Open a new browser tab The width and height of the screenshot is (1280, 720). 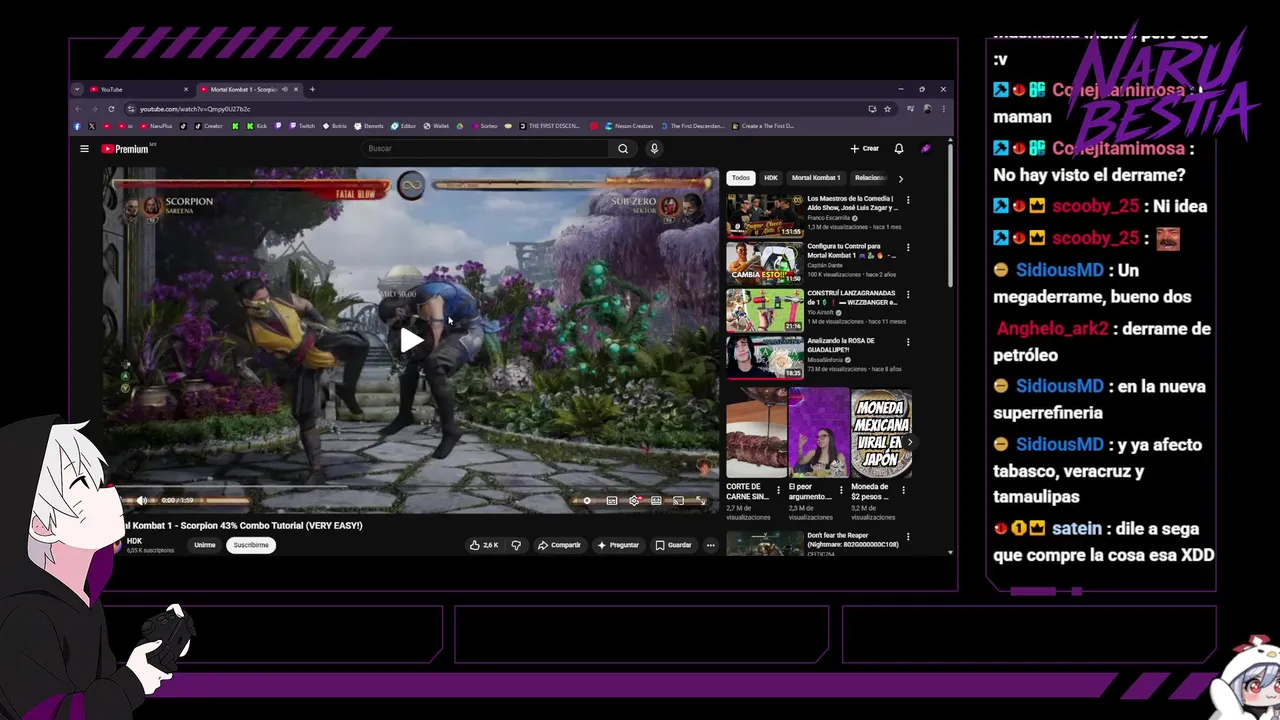(x=312, y=89)
